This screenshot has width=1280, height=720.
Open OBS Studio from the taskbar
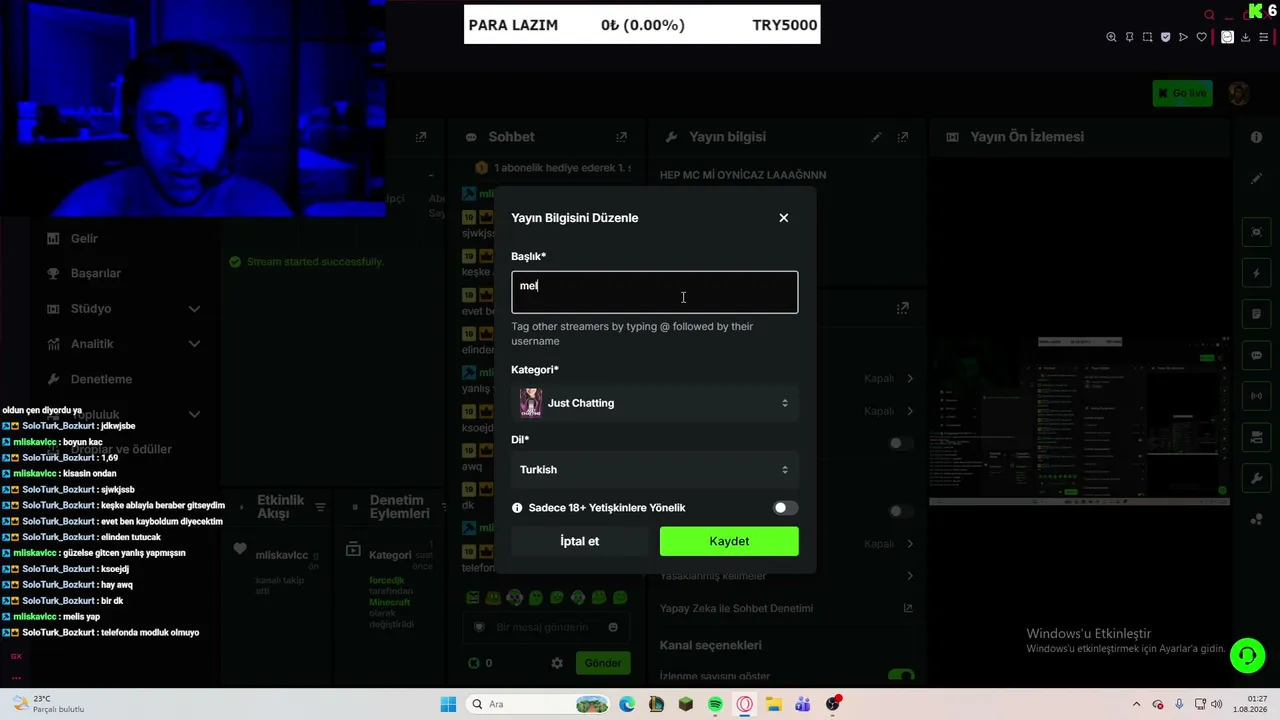point(833,704)
